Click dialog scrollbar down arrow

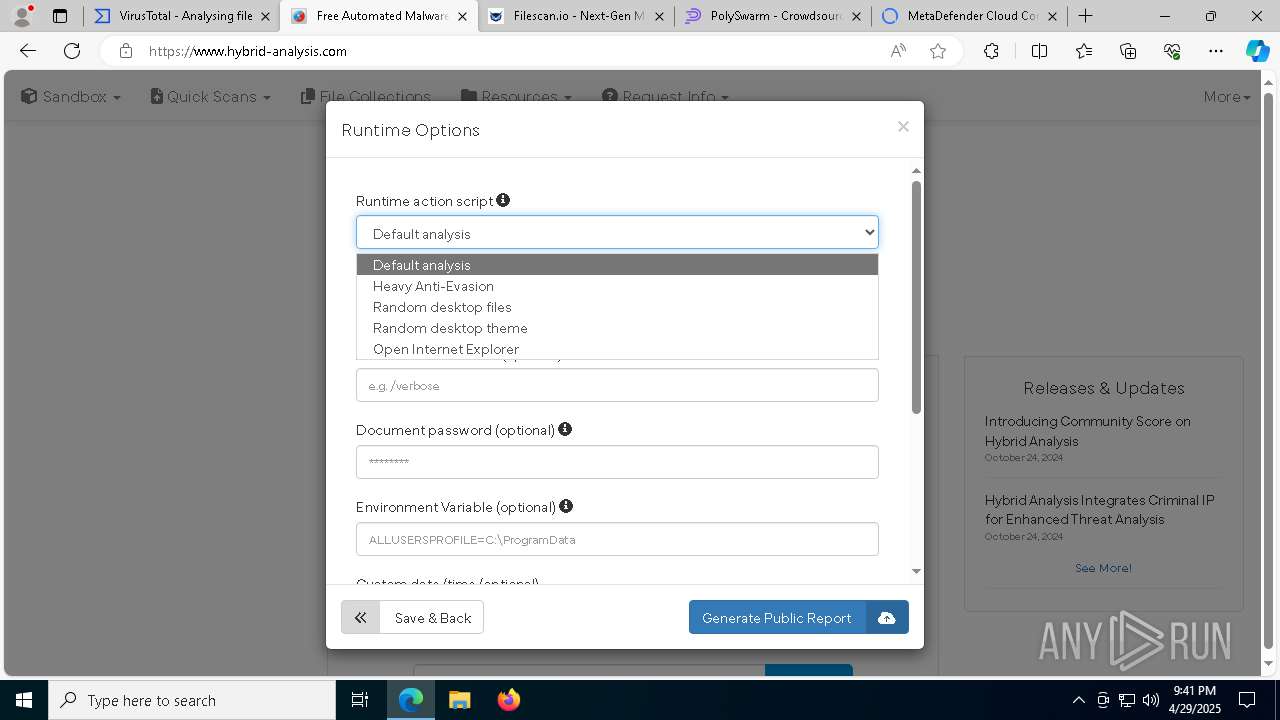tap(916, 572)
